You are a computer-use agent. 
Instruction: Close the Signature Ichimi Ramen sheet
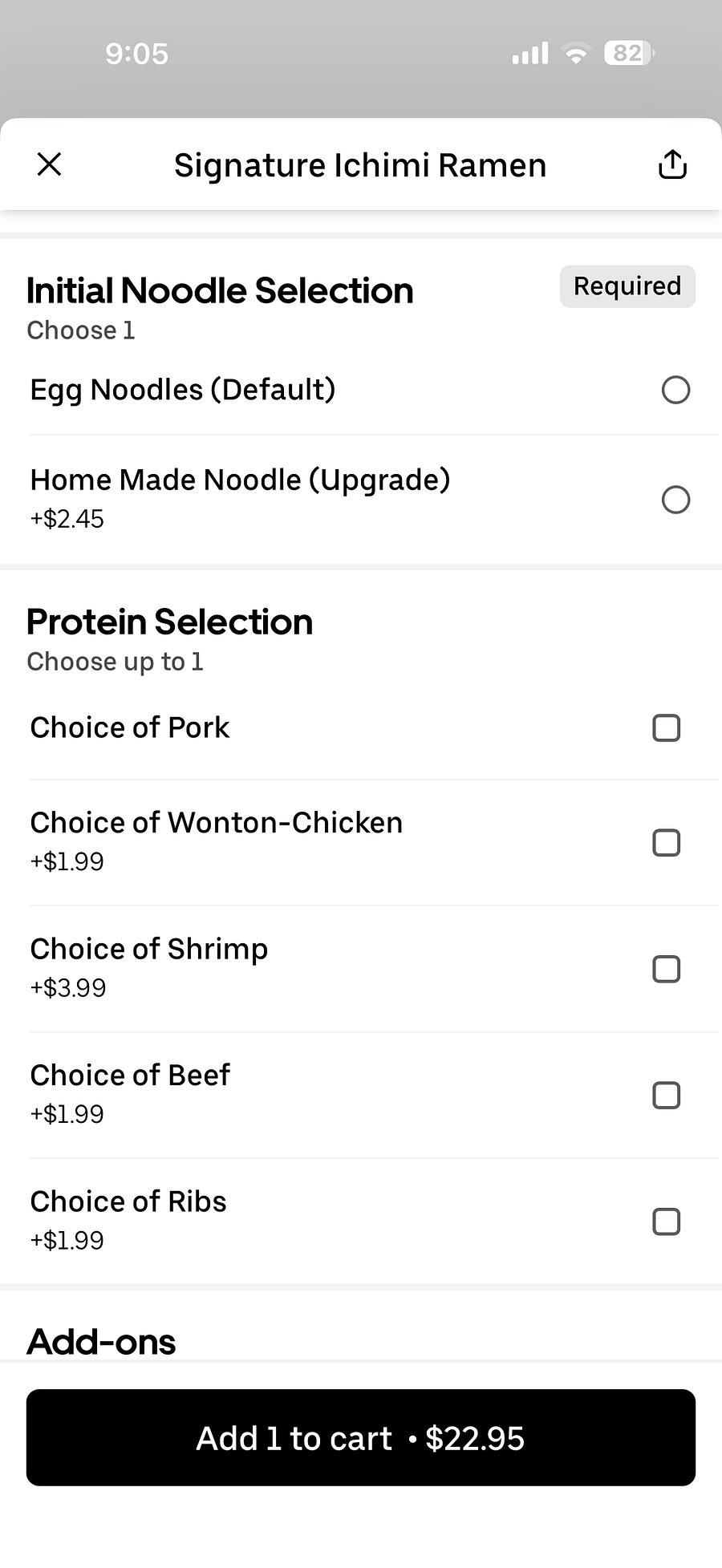point(50,164)
